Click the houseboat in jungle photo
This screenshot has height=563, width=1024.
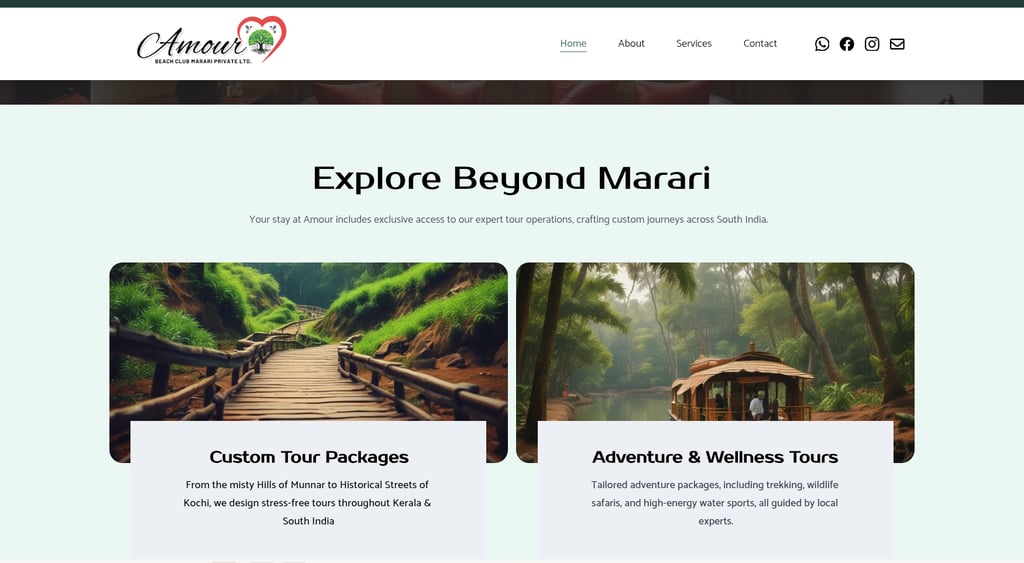pyautogui.click(x=715, y=341)
